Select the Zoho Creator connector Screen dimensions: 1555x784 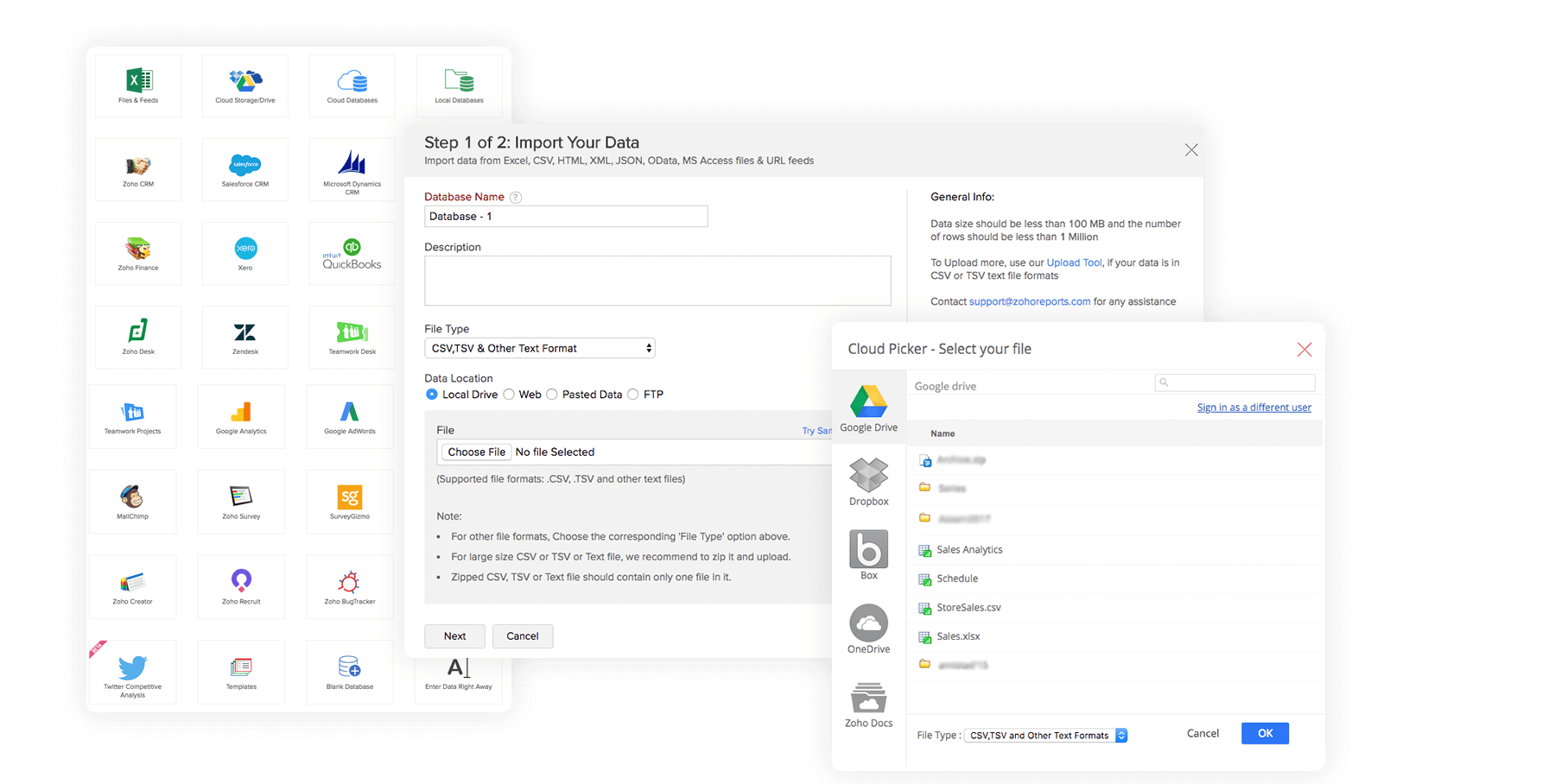[133, 587]
